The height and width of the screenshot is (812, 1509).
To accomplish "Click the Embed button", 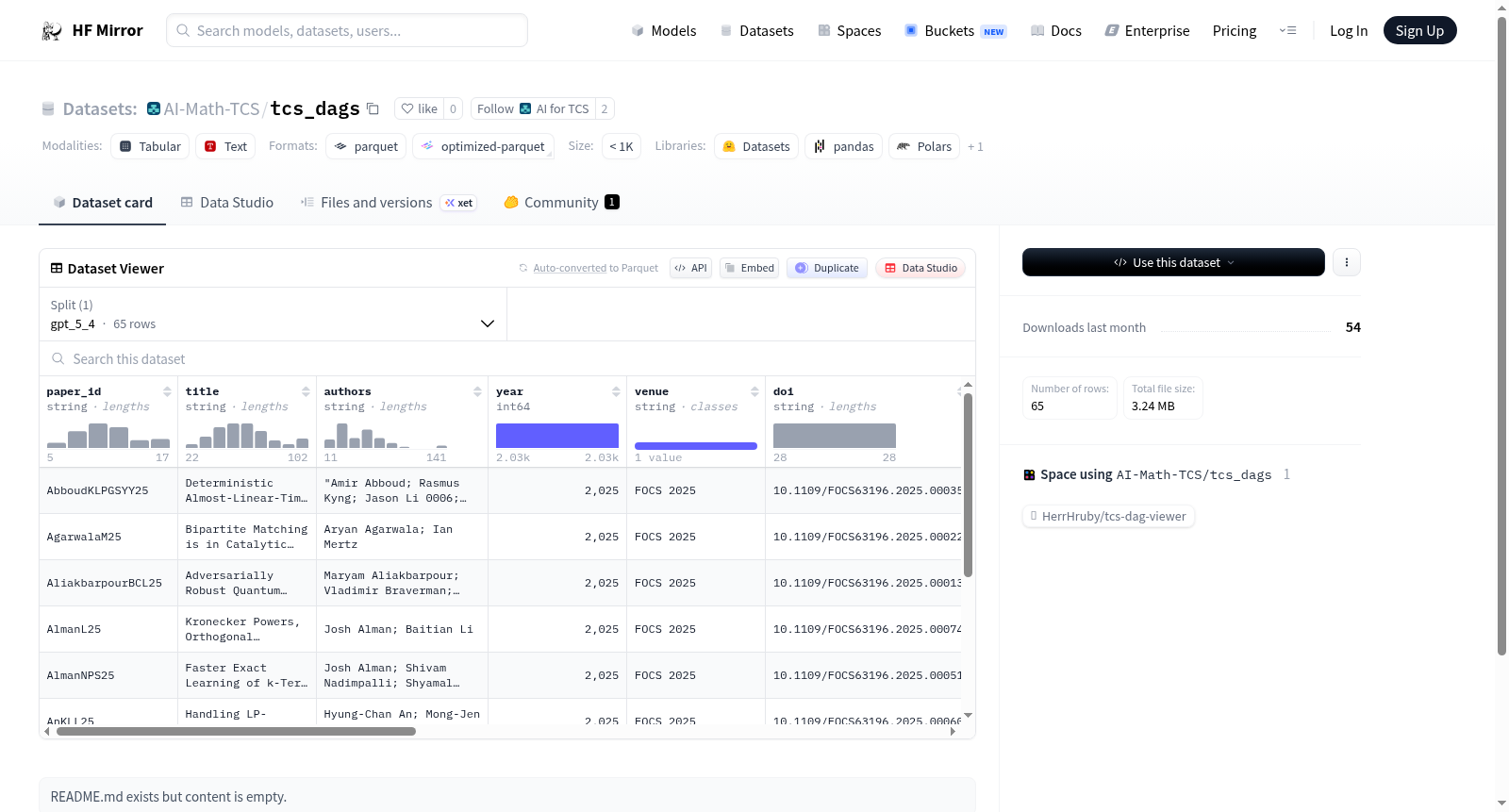I will pyautogui.click(x=749, y=268).
